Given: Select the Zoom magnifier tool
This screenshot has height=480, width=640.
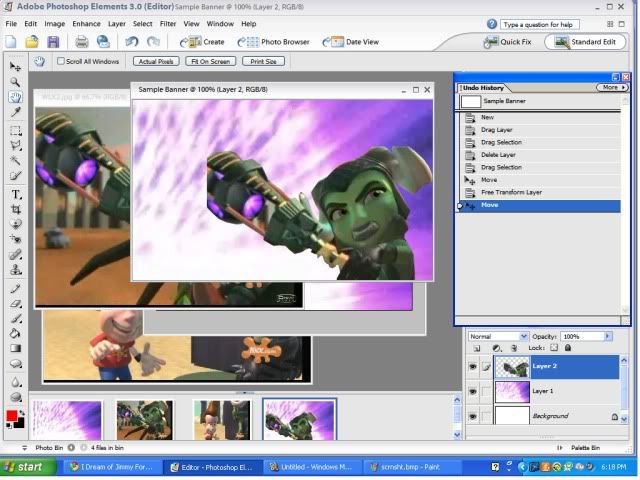Looking at the screenshot, I should [15, 81].
